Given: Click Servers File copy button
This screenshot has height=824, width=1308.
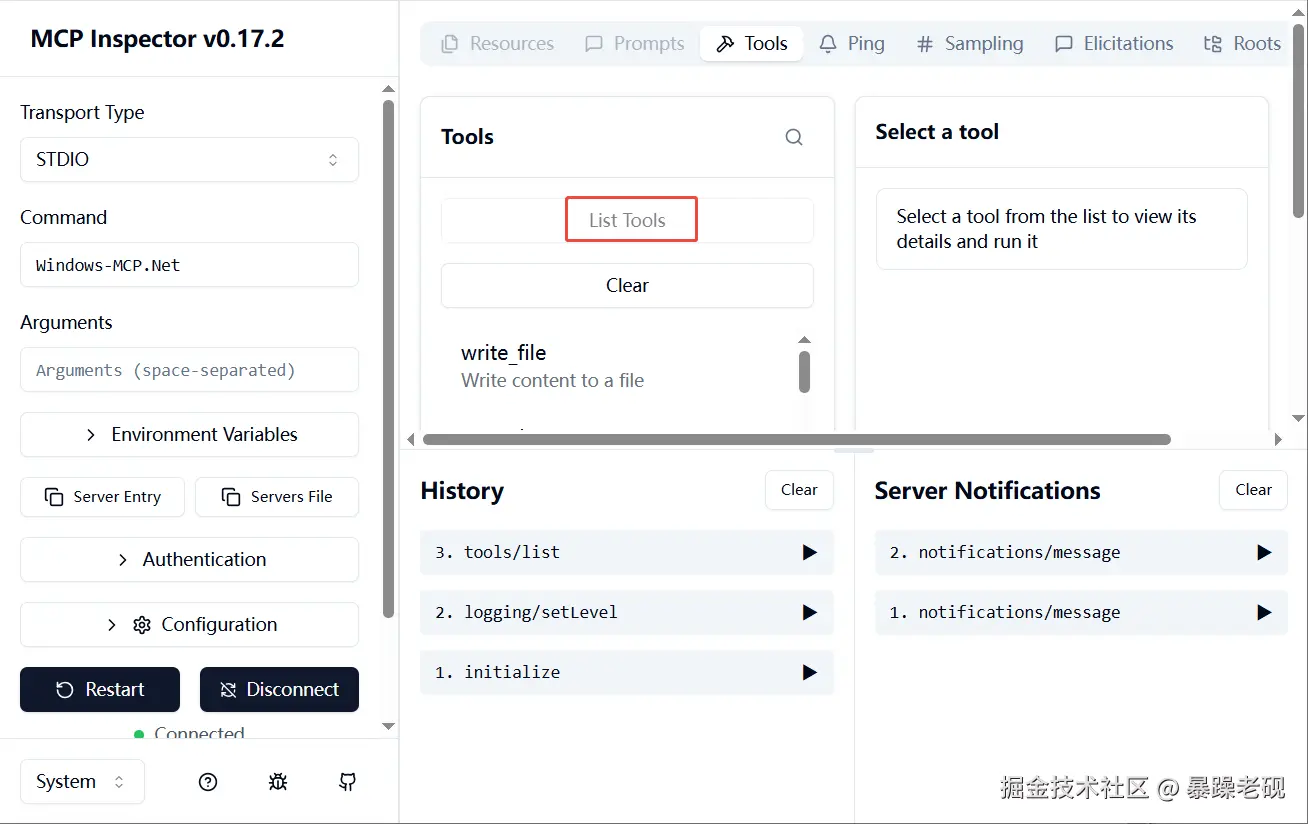Looking at the screenshot, I should (x=277, y=497).
